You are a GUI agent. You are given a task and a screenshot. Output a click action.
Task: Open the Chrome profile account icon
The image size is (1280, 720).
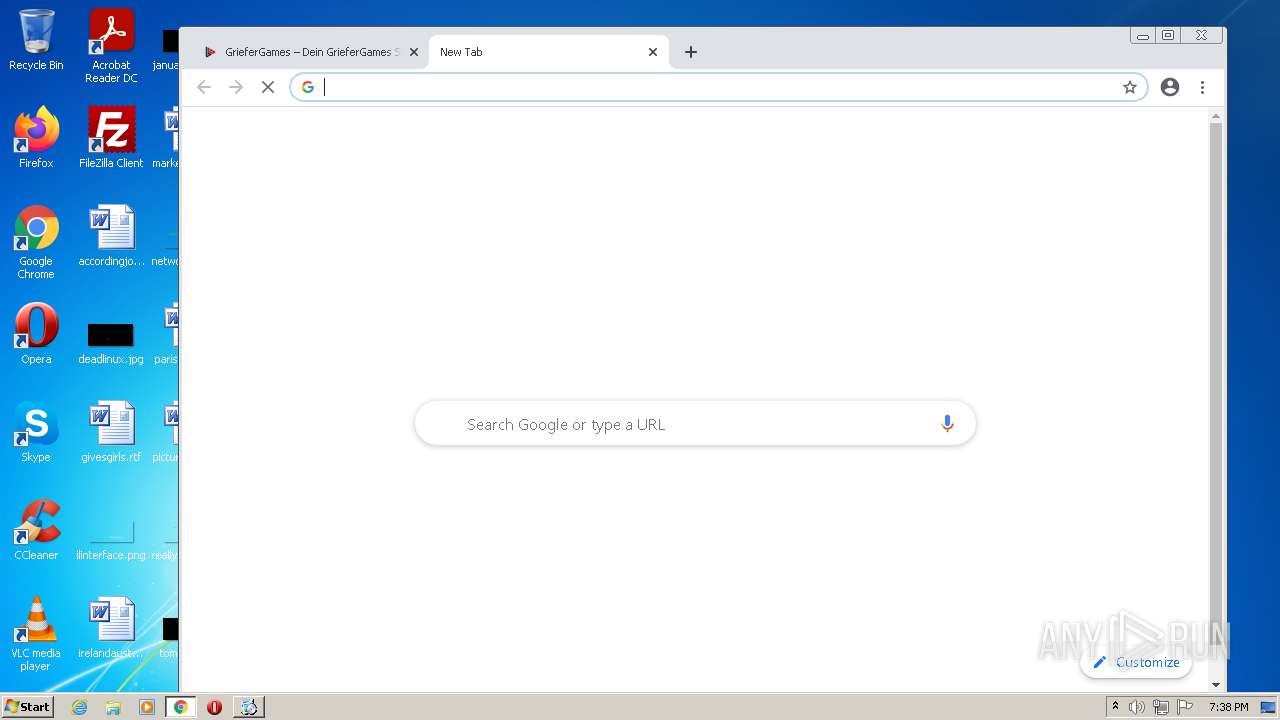coord(1170,87)
